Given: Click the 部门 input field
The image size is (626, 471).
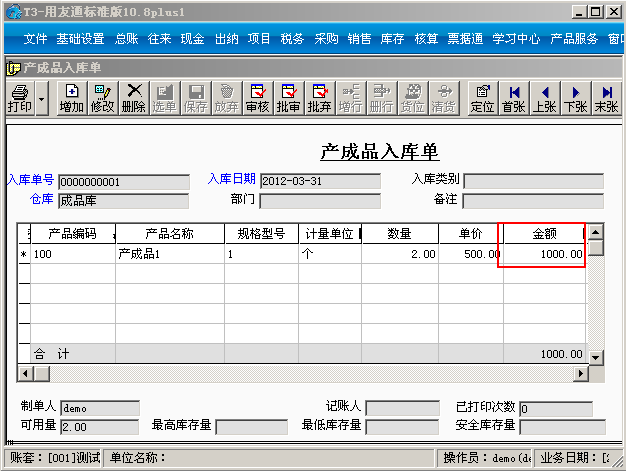Looking at the screenshot, I should pyautogui.click(x=320, y=201).
